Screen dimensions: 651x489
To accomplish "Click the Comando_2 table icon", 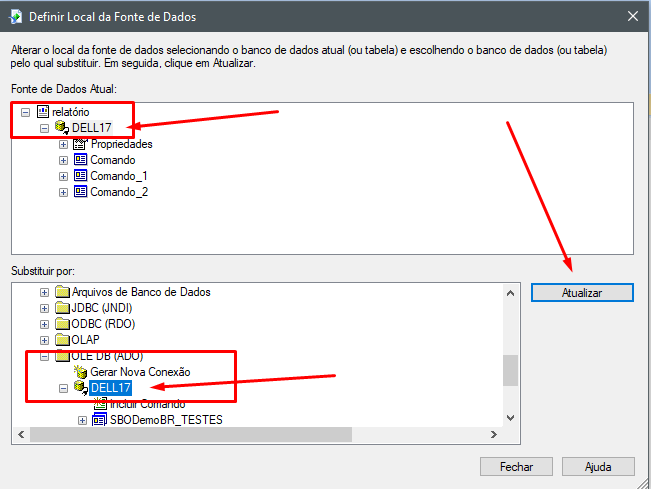I will tap(80, 192).
